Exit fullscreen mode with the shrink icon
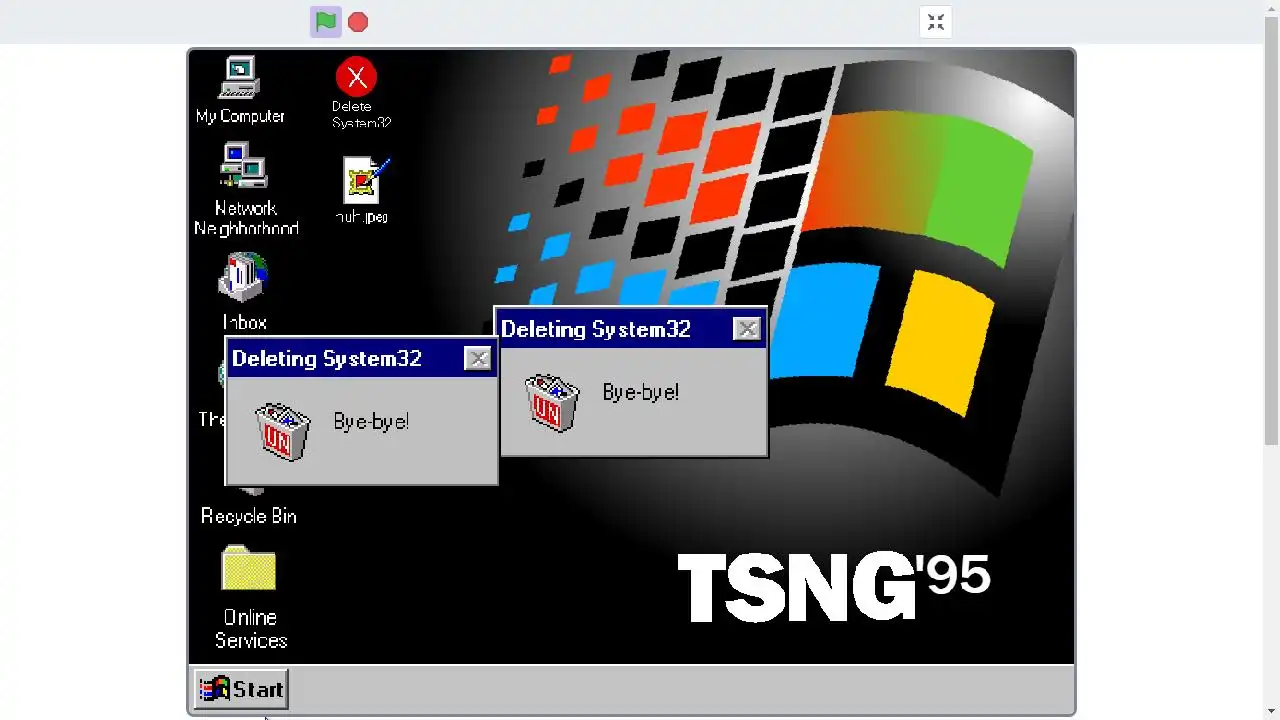Screen dimensions: 1280x720 [936, 22]
